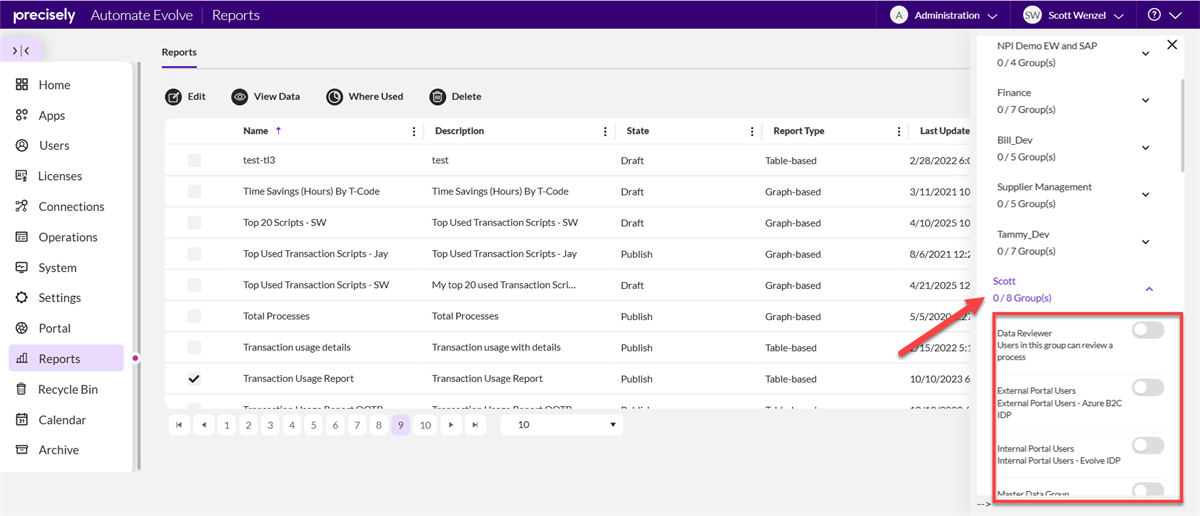Sort reports by the Name column header

coord(256,131)
